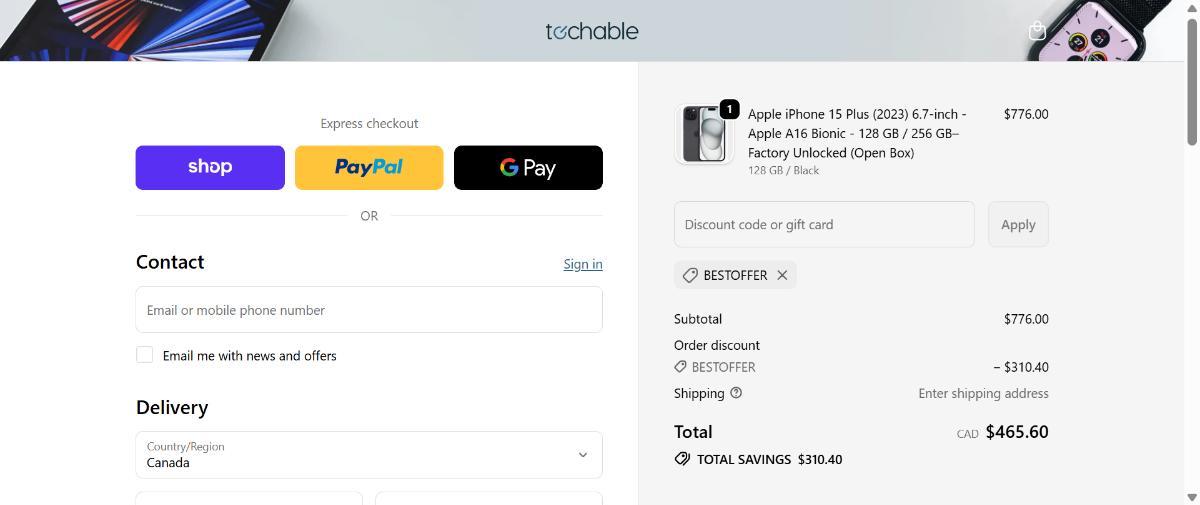
Task: Focus the Discount code or gift card field
Action: 824,224
